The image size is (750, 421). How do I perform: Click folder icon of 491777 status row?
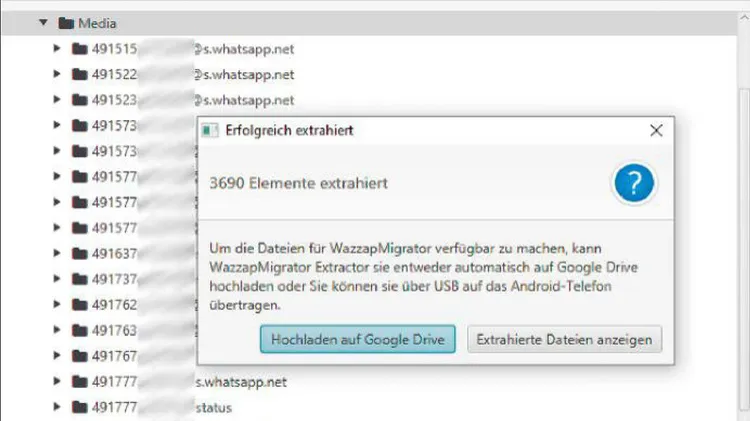(79, 407)
